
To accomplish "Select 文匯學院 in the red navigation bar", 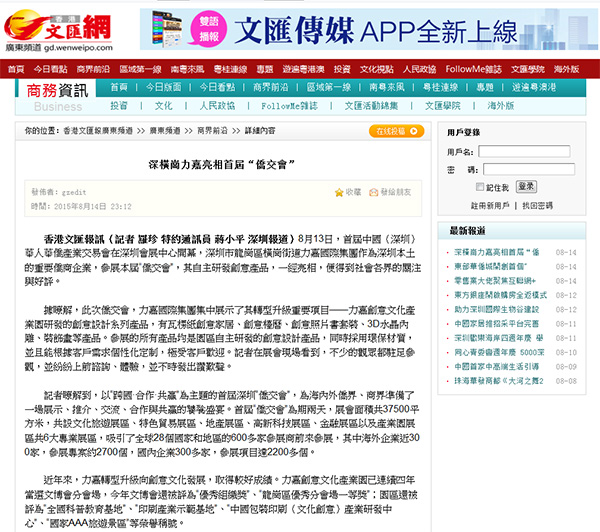I will 528,69.
